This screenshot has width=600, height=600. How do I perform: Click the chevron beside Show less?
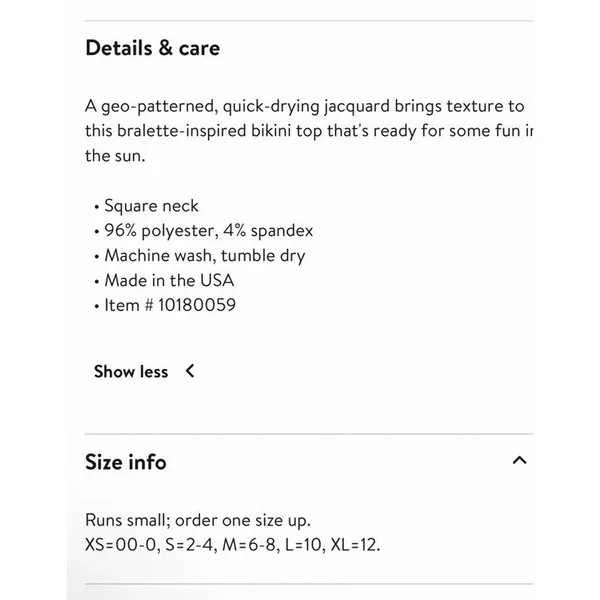pyautogui.click(x=190, y=371)
